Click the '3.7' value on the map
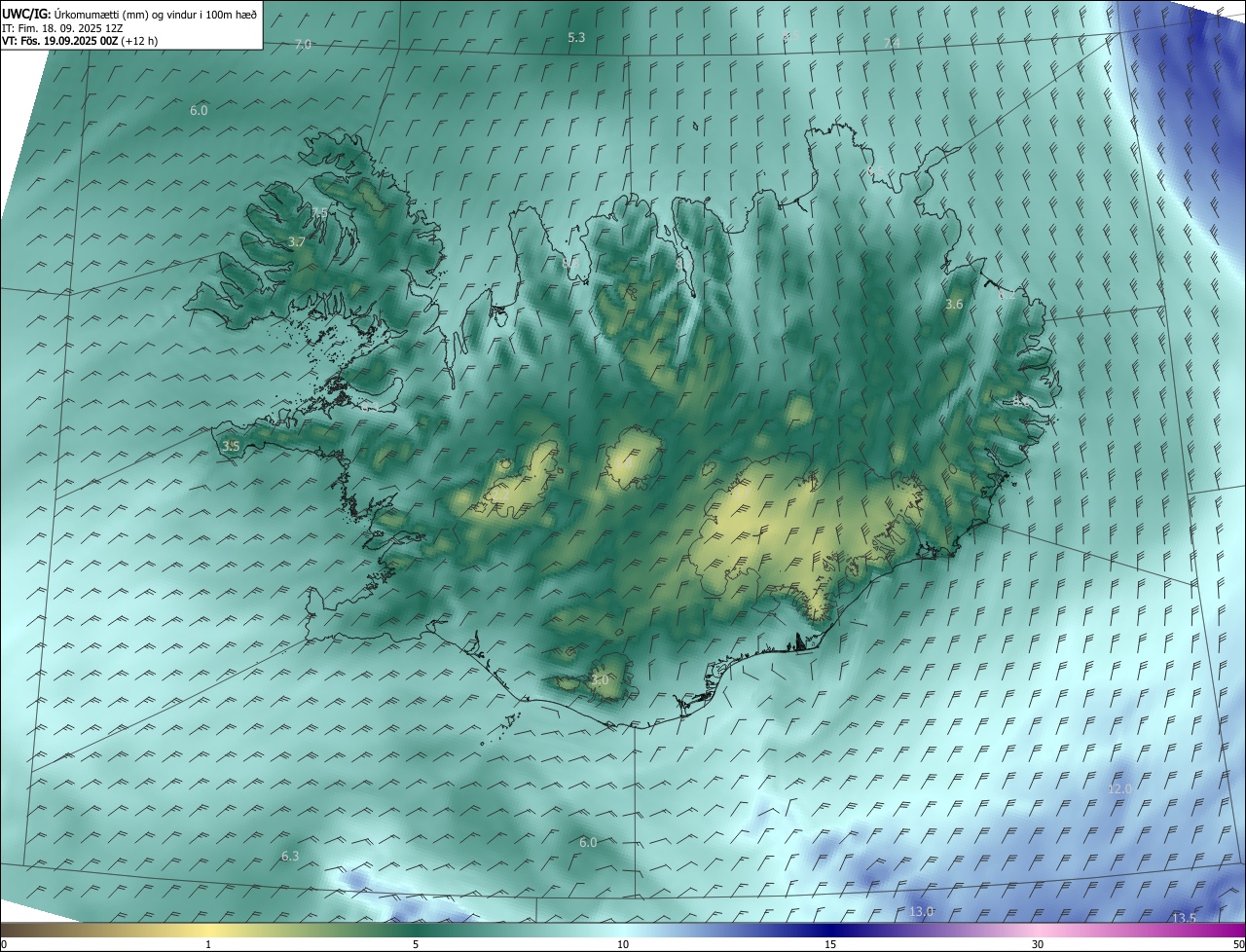1246x952 pixels. coord(297,241)
